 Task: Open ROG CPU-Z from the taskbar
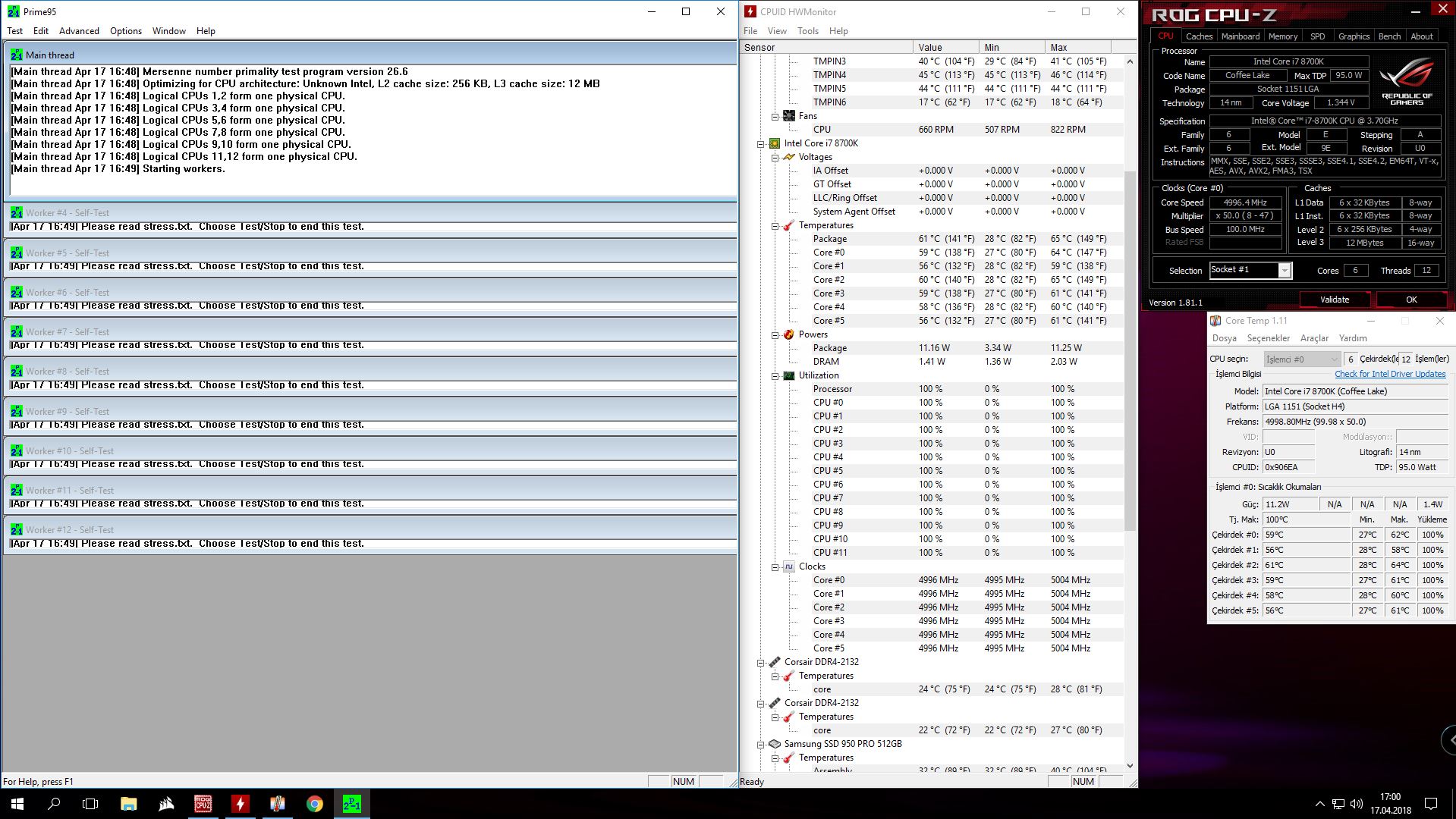pyautogui.click(x=203, y=804)
